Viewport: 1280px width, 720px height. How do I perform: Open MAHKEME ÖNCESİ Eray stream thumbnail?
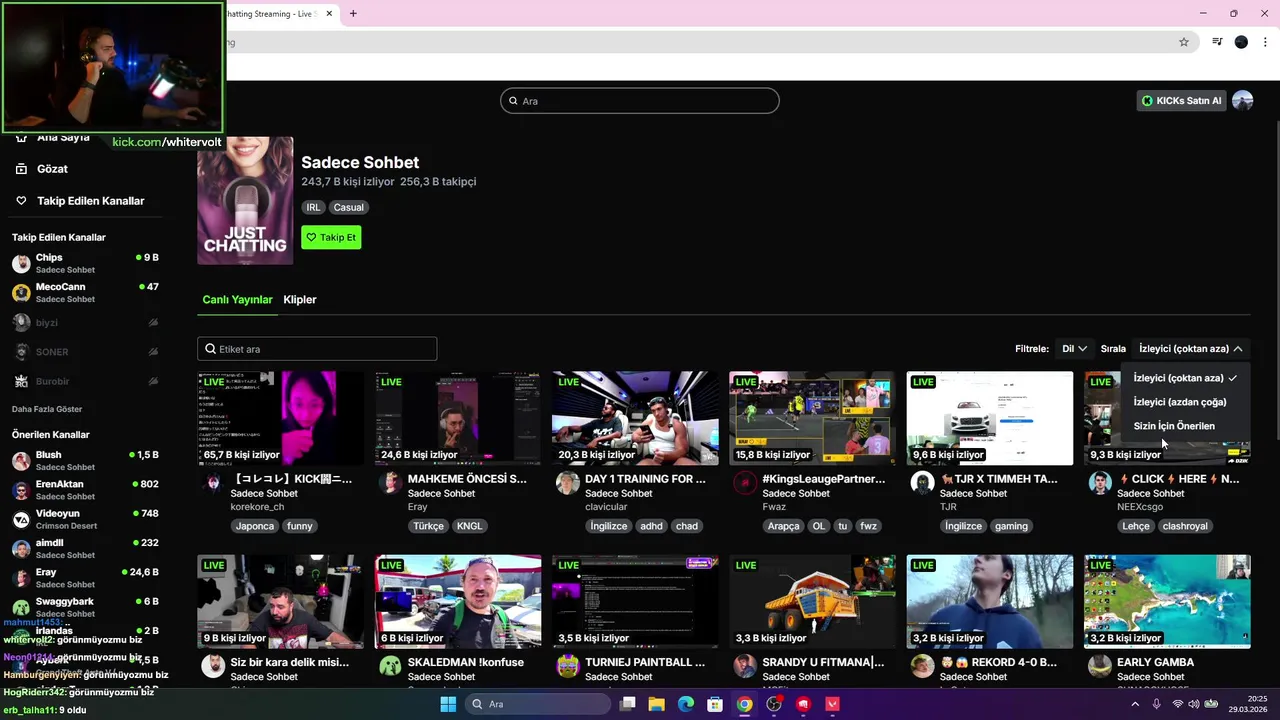[x=458, y=418]
